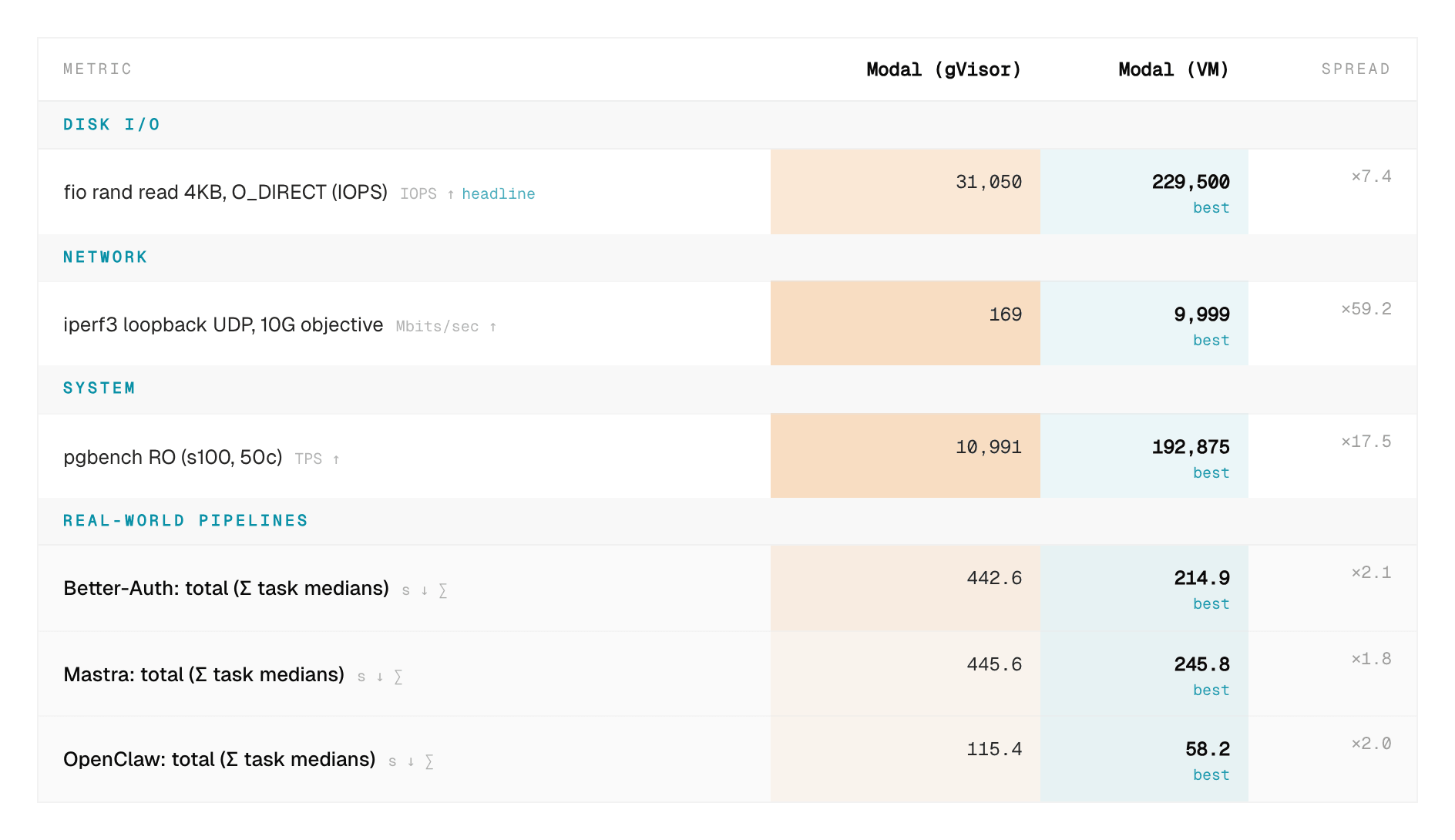
Task: Click the ×59.2 spread value
Action: tap(1366, 309)
